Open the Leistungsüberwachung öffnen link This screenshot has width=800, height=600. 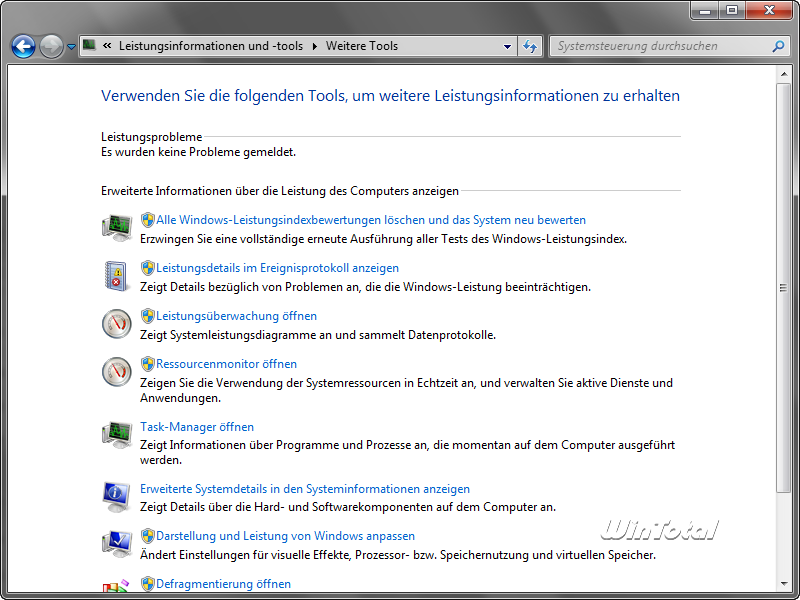point(236,316)
